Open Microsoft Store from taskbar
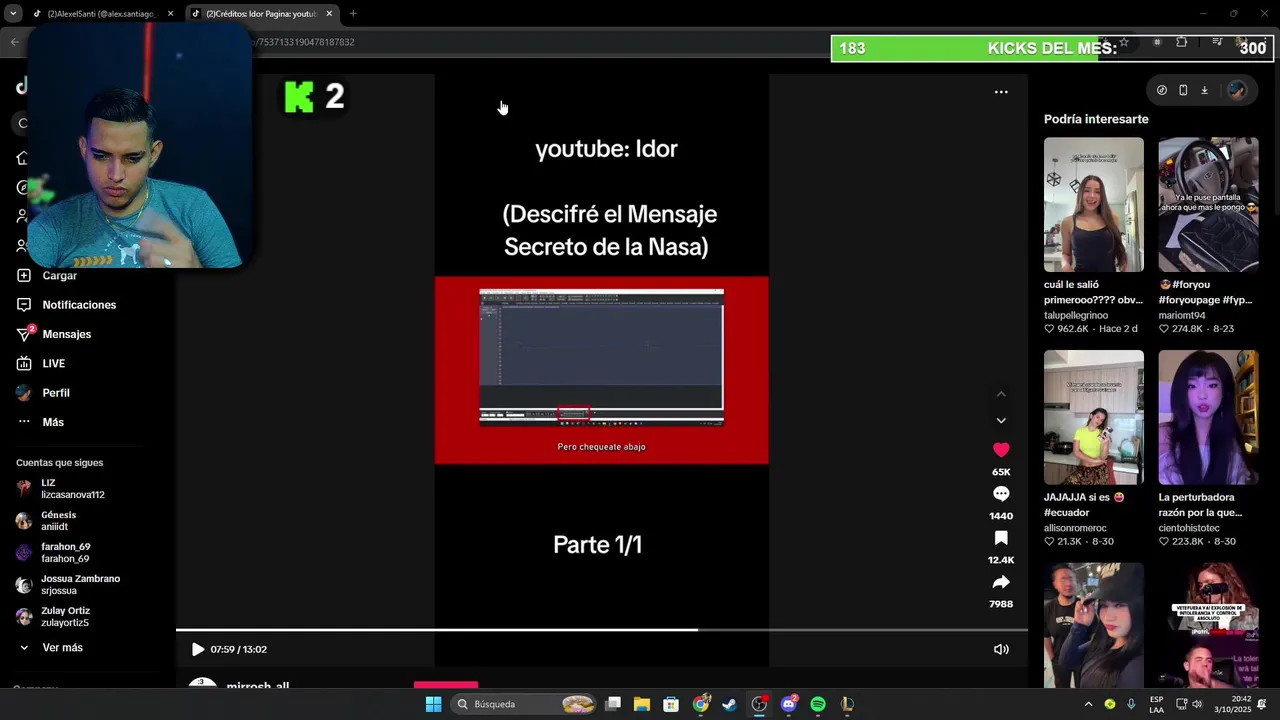The width and height of the screenshot is (1280, 720). point(671,704)
